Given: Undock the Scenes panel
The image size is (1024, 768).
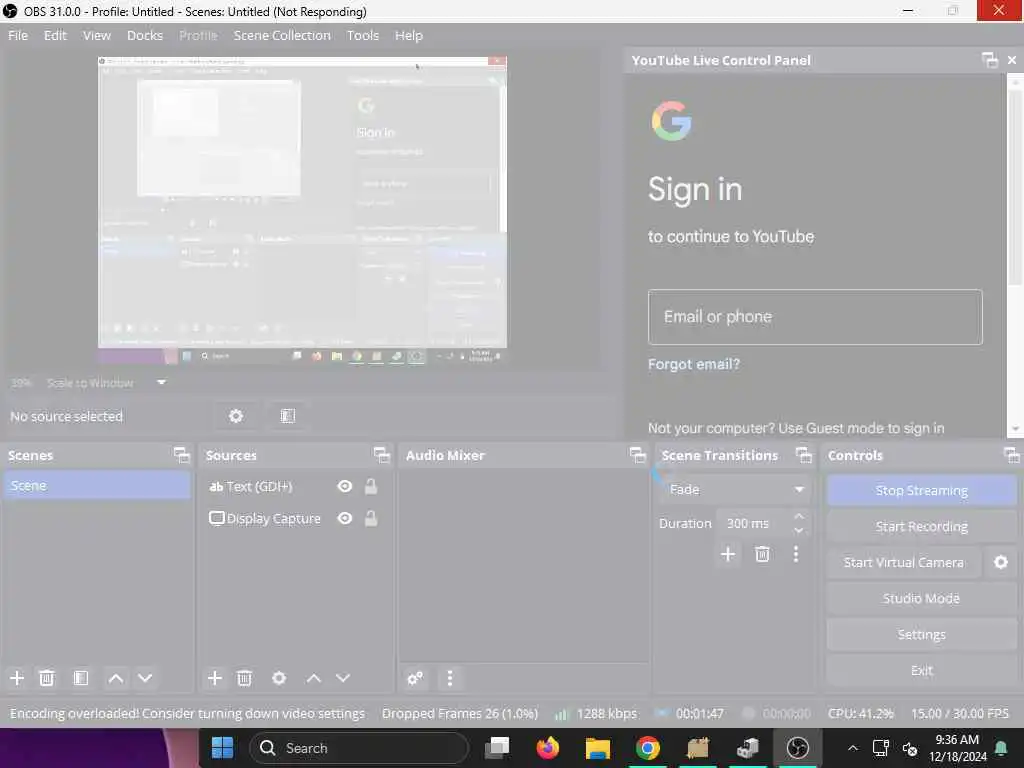Looking at the screenshot, I should (x=182, y=455).
